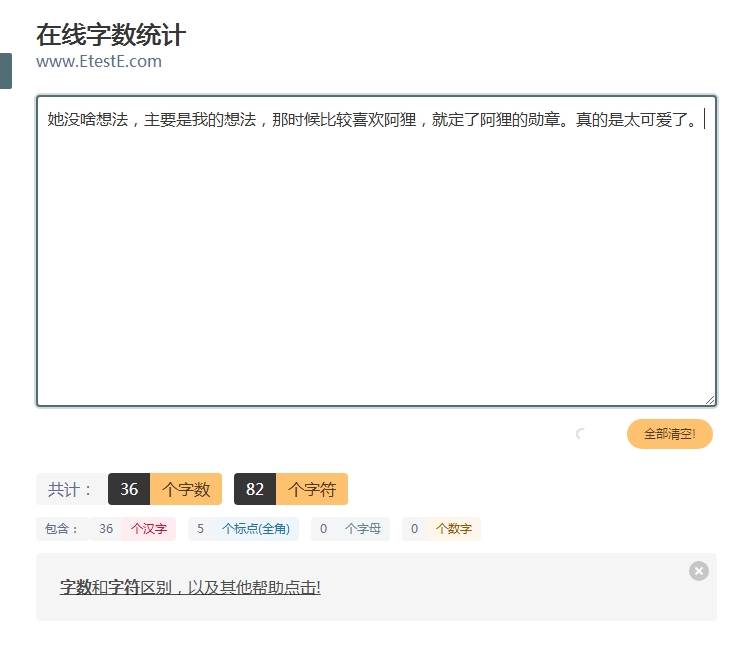Select the 82 个字符 character counter
This screenshot has height=646, width=736.
point(291,489)
